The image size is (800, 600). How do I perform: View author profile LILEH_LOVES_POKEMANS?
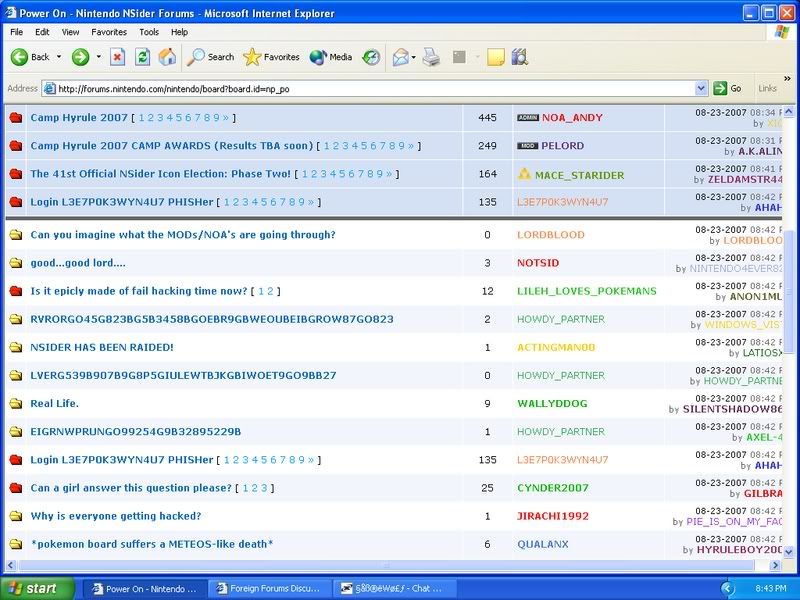(587, 291)
